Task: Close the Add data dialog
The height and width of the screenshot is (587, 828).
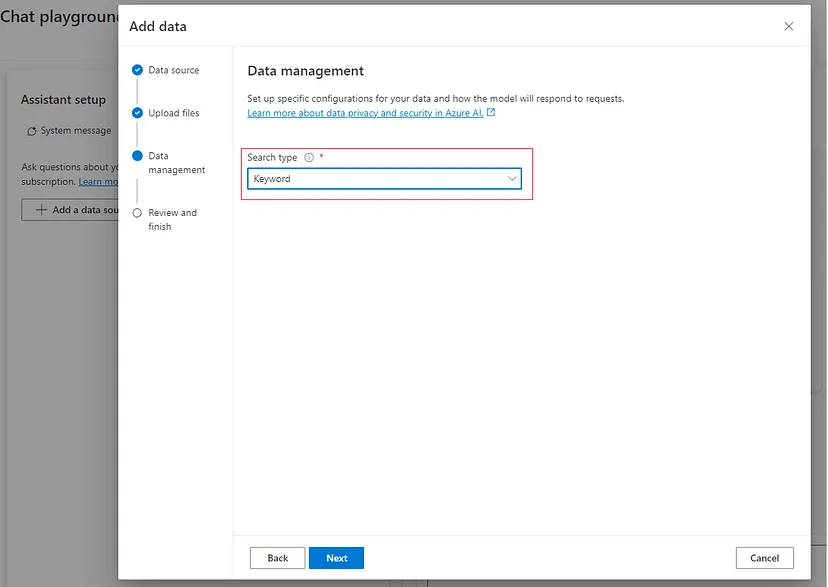Action: coord(788,26)
